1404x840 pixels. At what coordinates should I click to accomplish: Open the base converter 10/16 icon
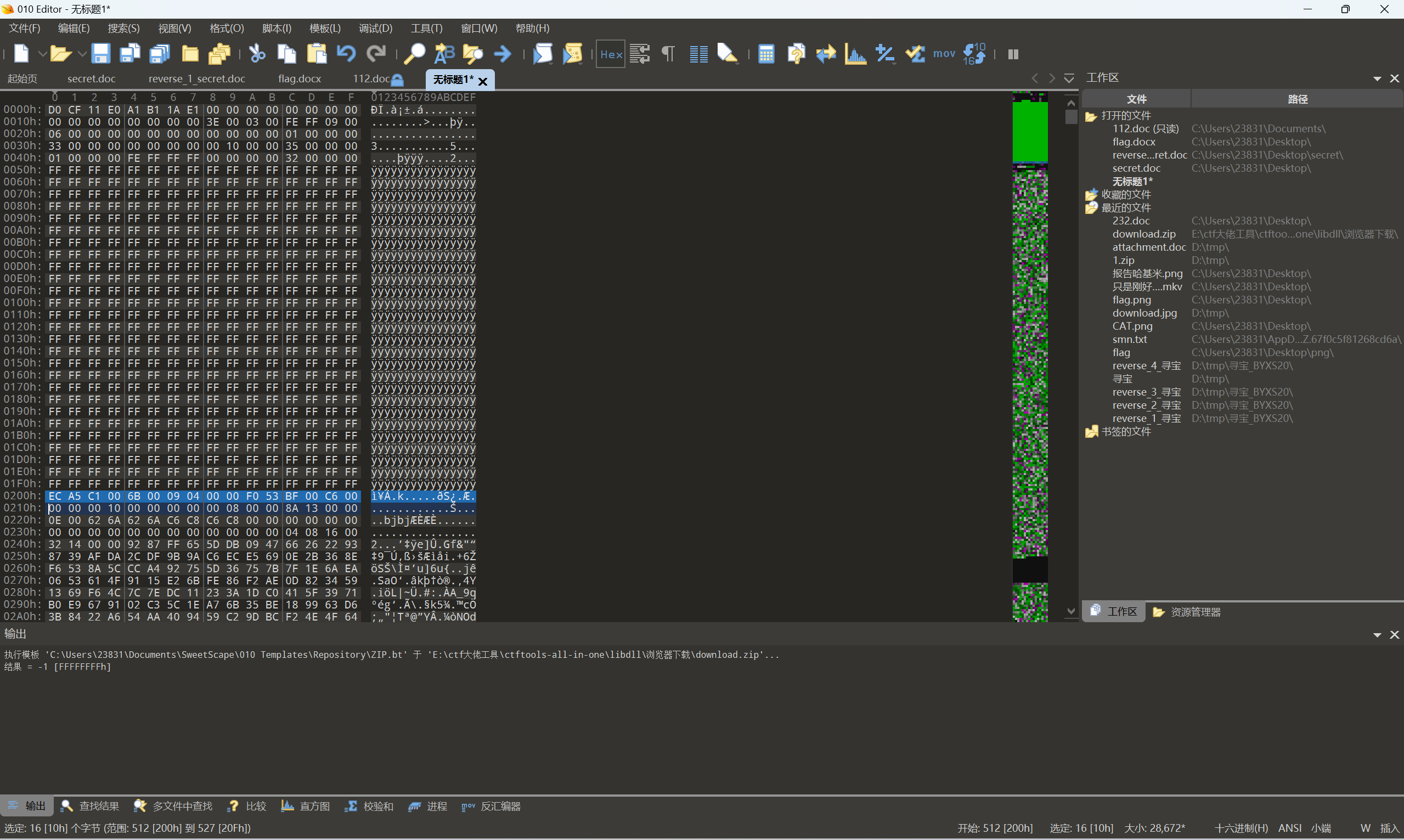pos(974,54)
